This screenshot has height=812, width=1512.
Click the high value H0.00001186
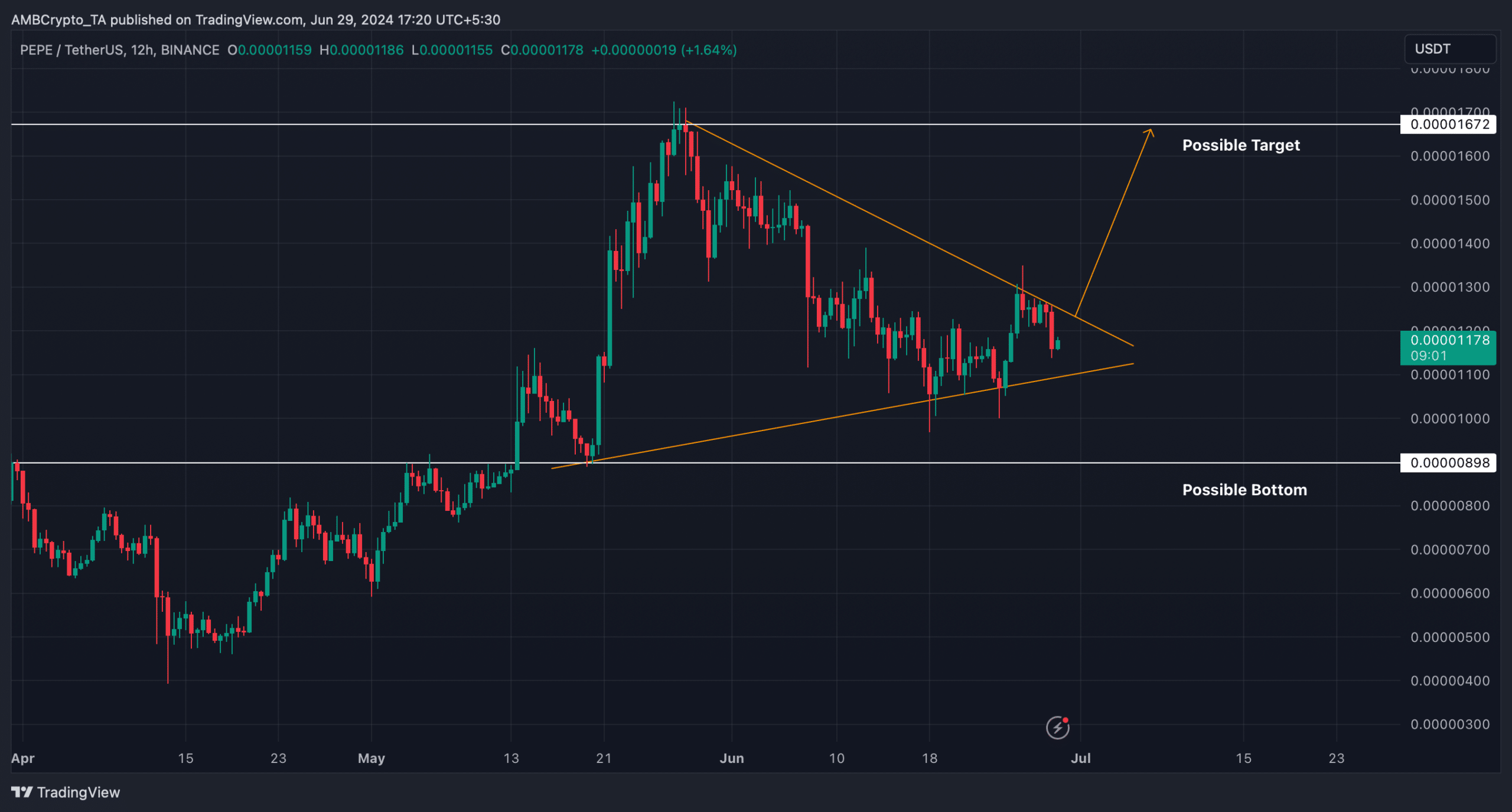pyautogui.click(x=361, y=50)
